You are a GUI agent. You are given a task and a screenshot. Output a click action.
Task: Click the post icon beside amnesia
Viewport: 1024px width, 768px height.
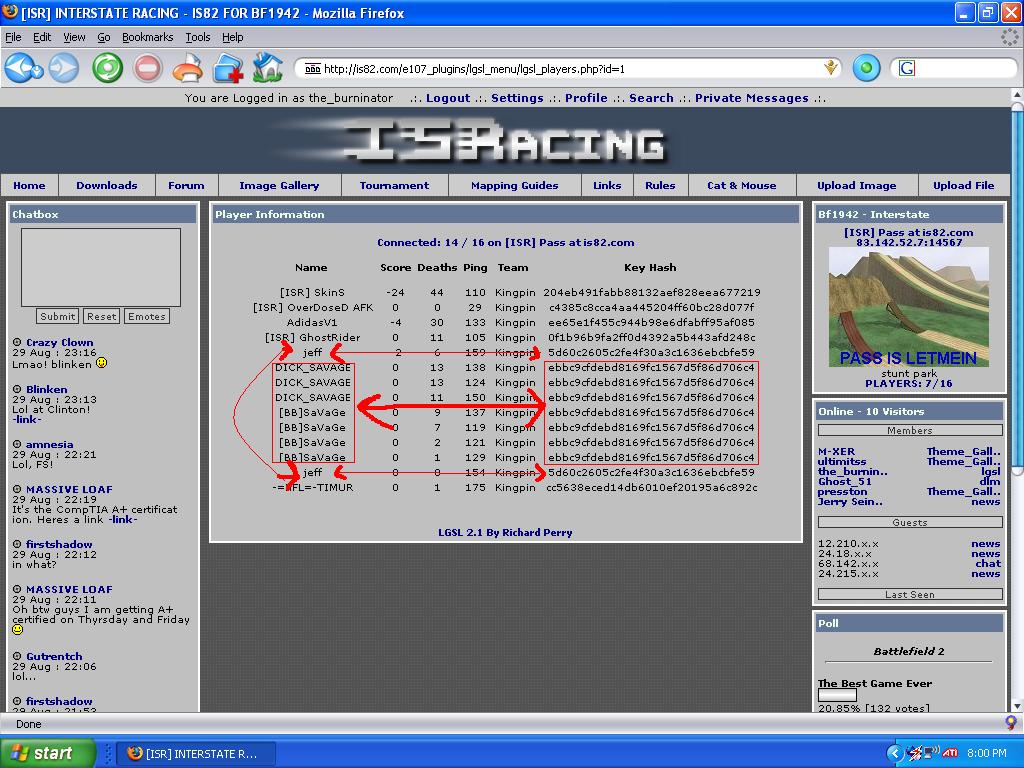[x=17, y=443]
